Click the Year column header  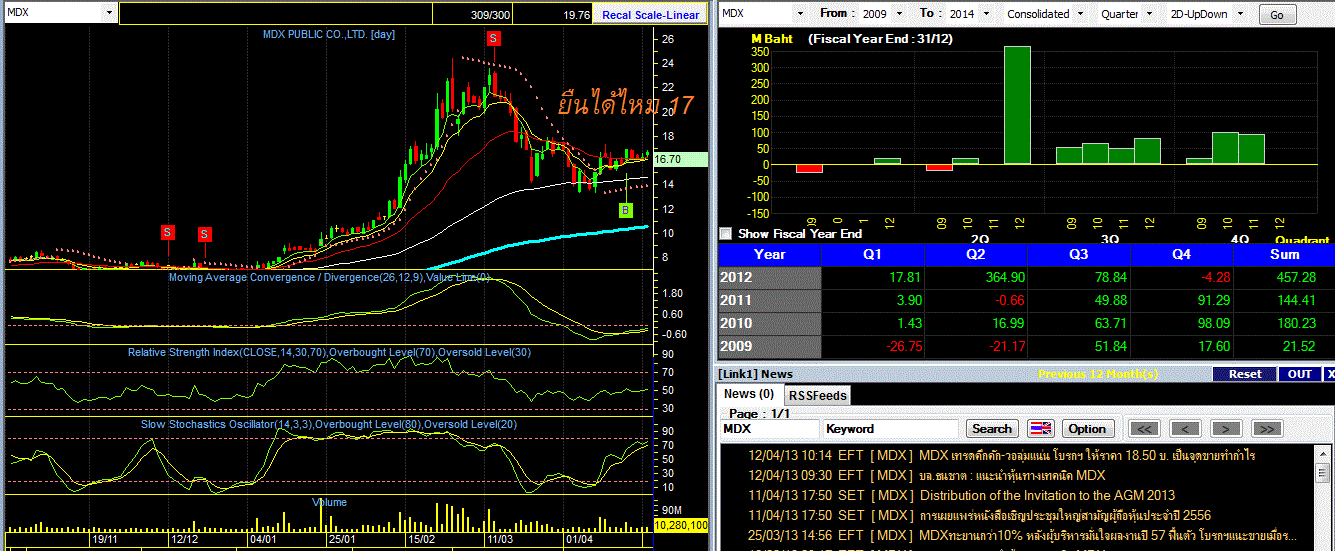769,254
